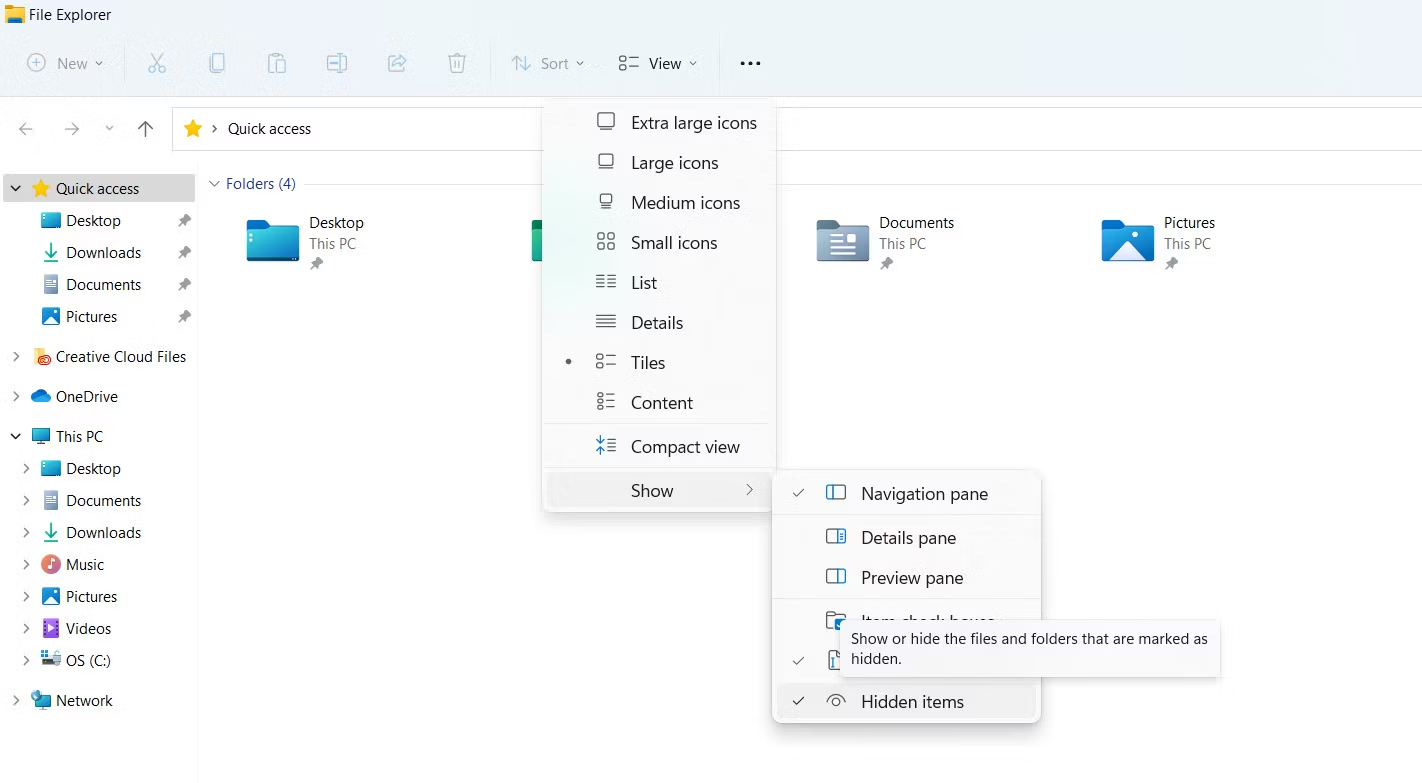Click the New button
This screenshot has width=1422, height=783.
pyautogui.click(x=65, y=63)
